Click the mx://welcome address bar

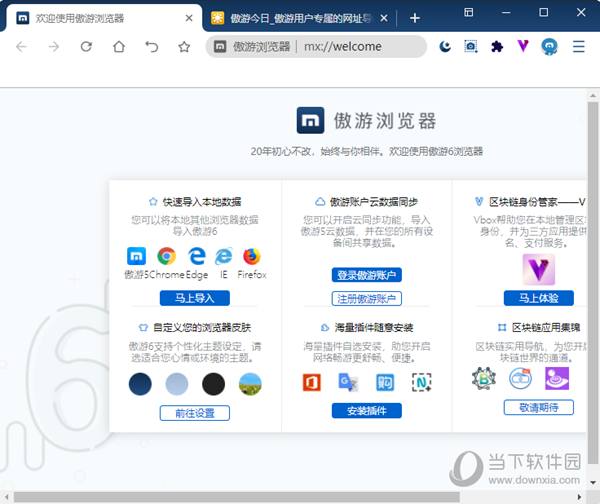[316, 47]
